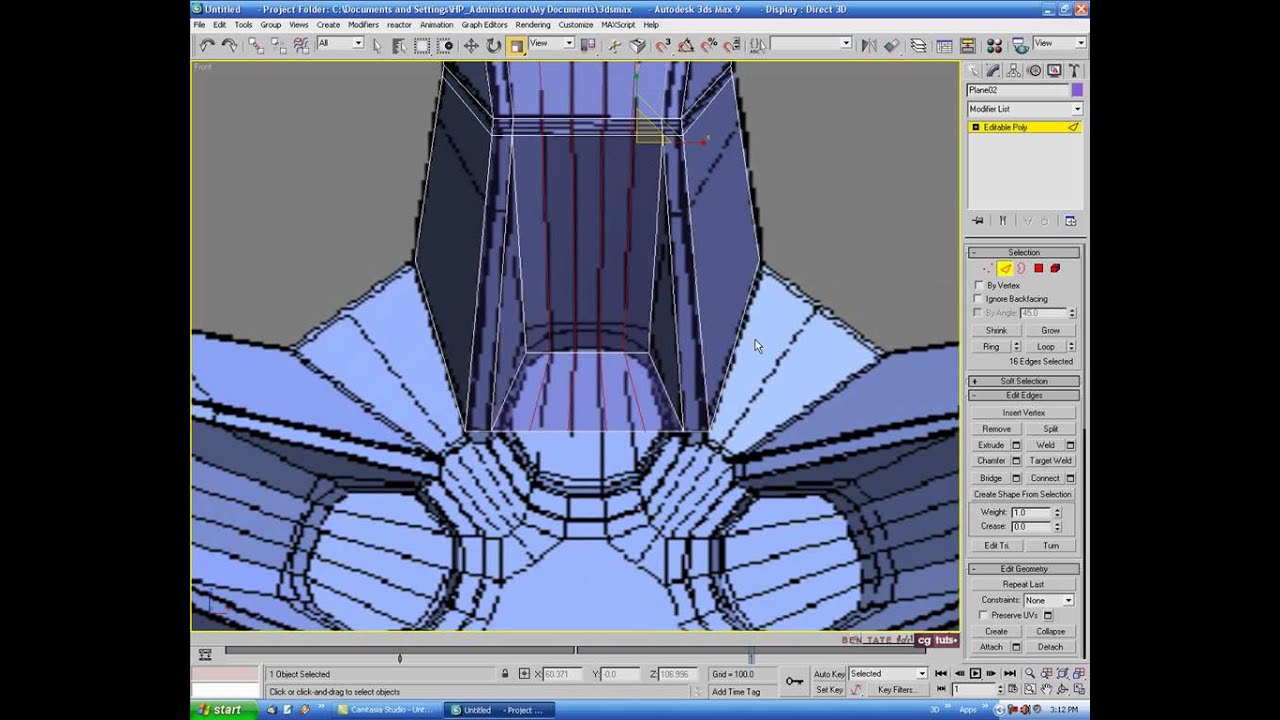The width and height of the screenshot is (1280, 720).
Task: Enable the By Vertex checkbox
Action: click(979, 285)
